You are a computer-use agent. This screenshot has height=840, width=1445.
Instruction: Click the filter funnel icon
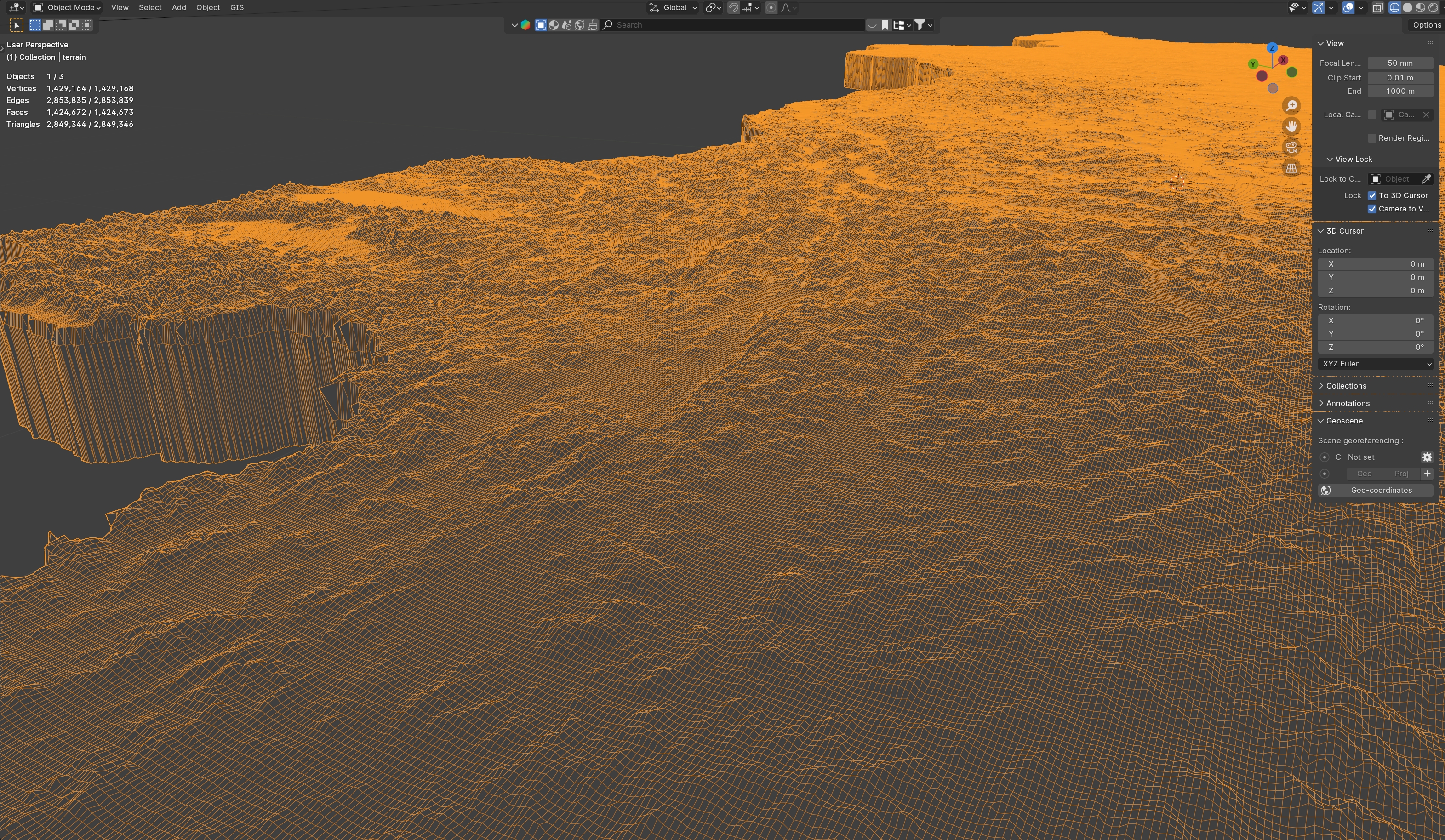(919, 25)
